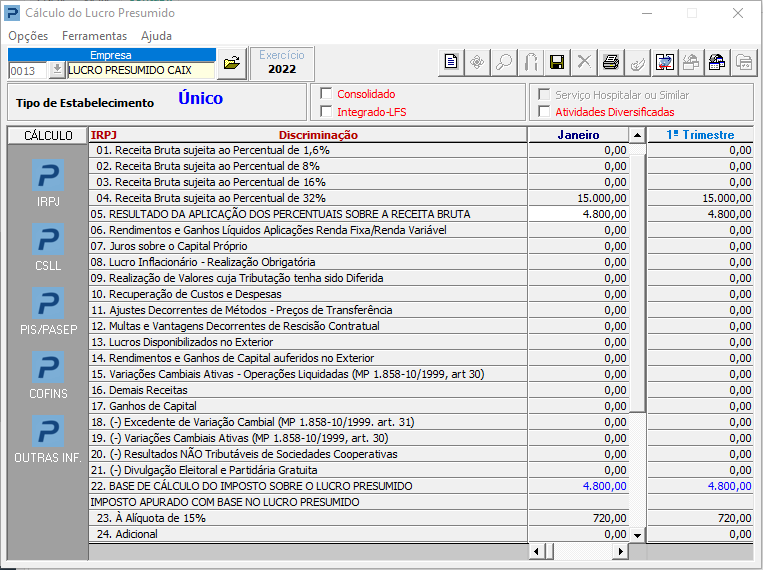Click row 06 Rendimentos e Ganhos Líquidos
This screenshot has width=763, height=570.
tap(308, 230)
